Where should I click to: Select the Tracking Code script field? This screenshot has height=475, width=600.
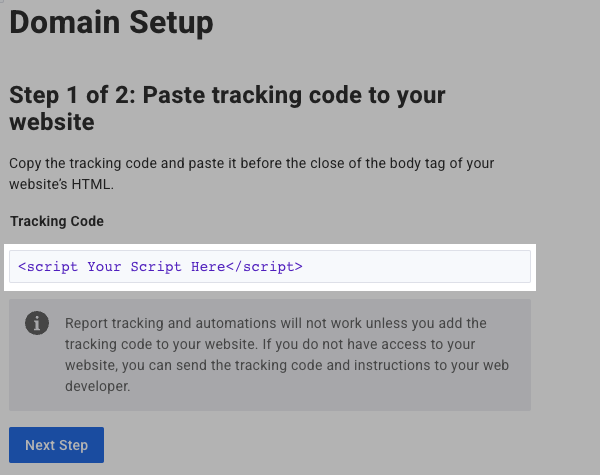coord(270,267)
